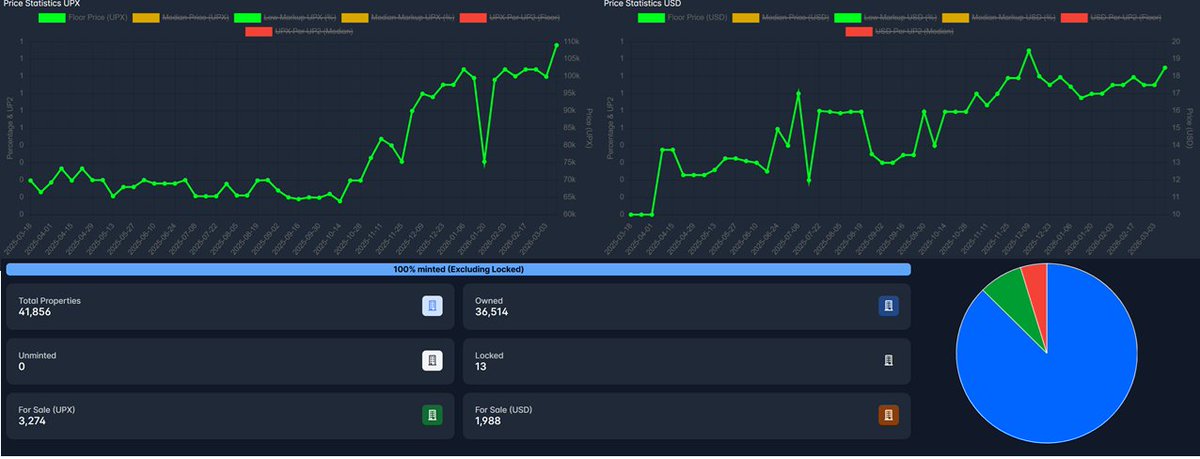Show UPX Per UP2 (Median) series
Viewport: 1200px width, 459px height.
(298, 31)
